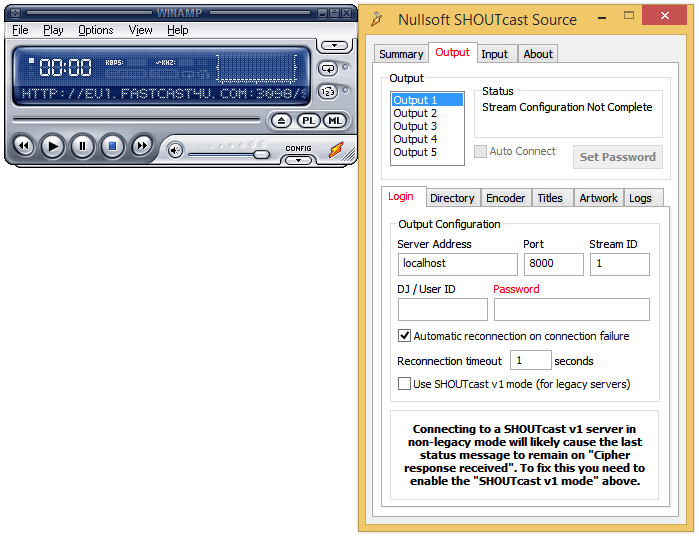Enable Use SHOUTcast v1 mode checkbox
Viewport: 699px width, 538px height.
pyautogui.click(x=404, y=384)
